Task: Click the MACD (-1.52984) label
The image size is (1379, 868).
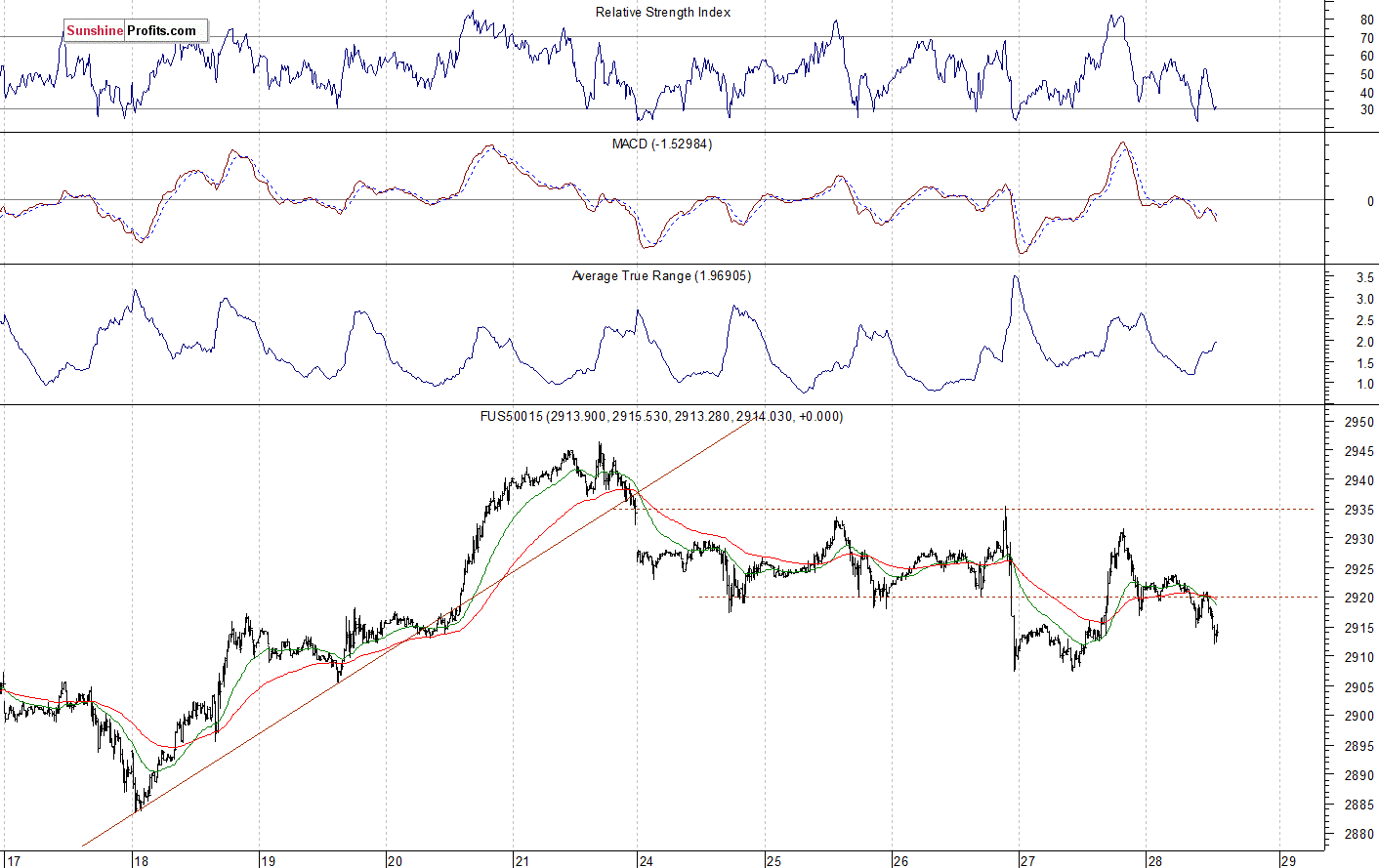Action: pyautogui.click(x=662, y=144)
